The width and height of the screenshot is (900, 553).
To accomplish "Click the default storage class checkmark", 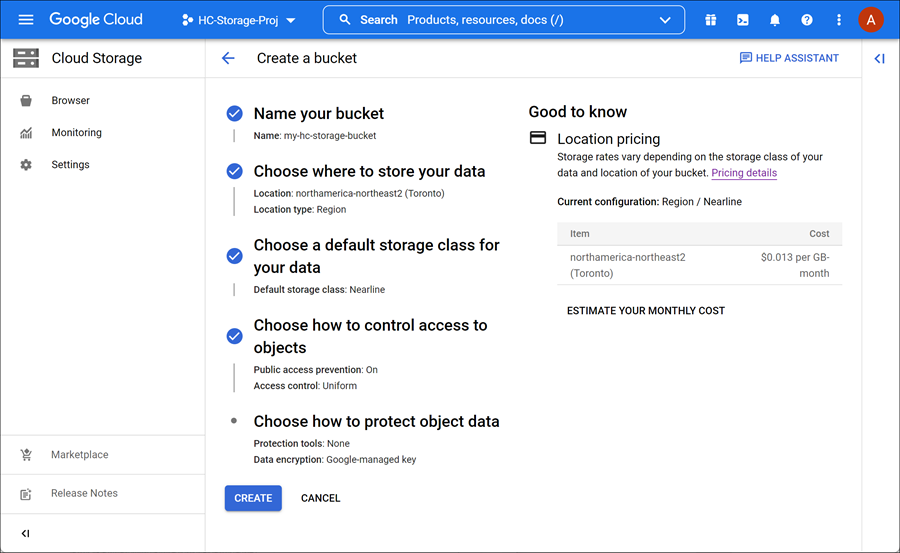I will point(234,256).
